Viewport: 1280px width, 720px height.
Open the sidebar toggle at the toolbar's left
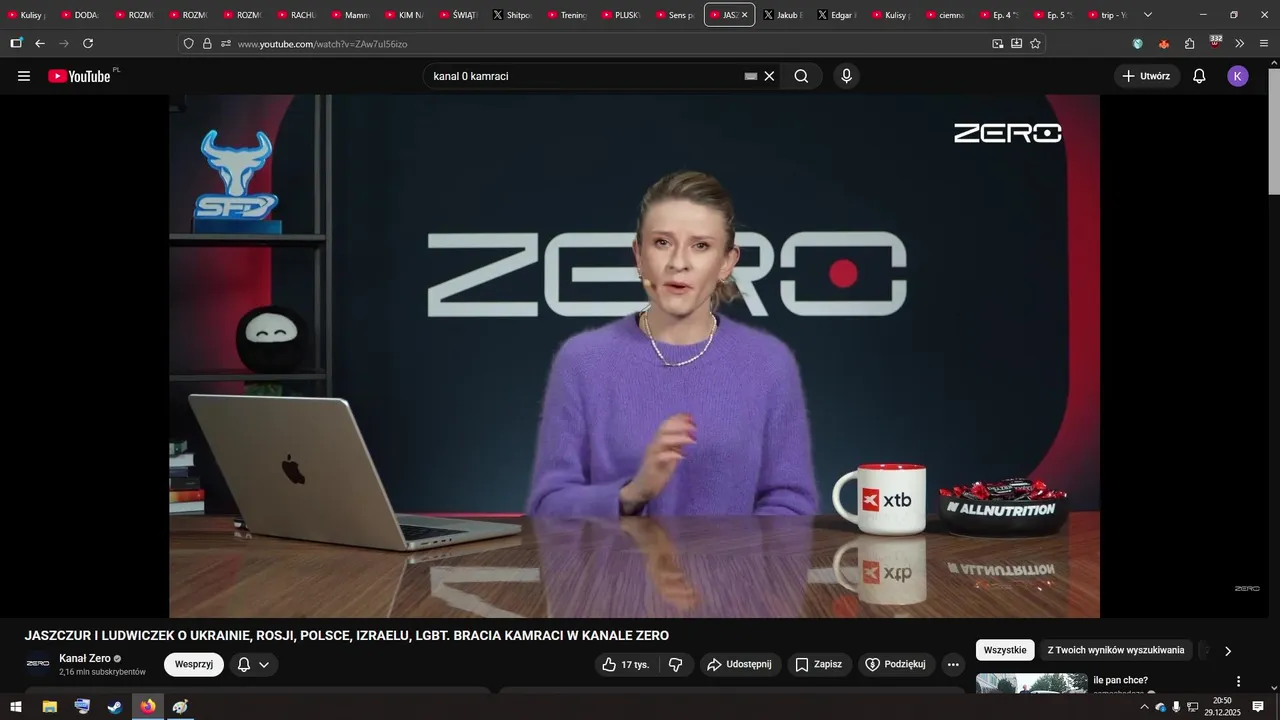click(16, 43)
